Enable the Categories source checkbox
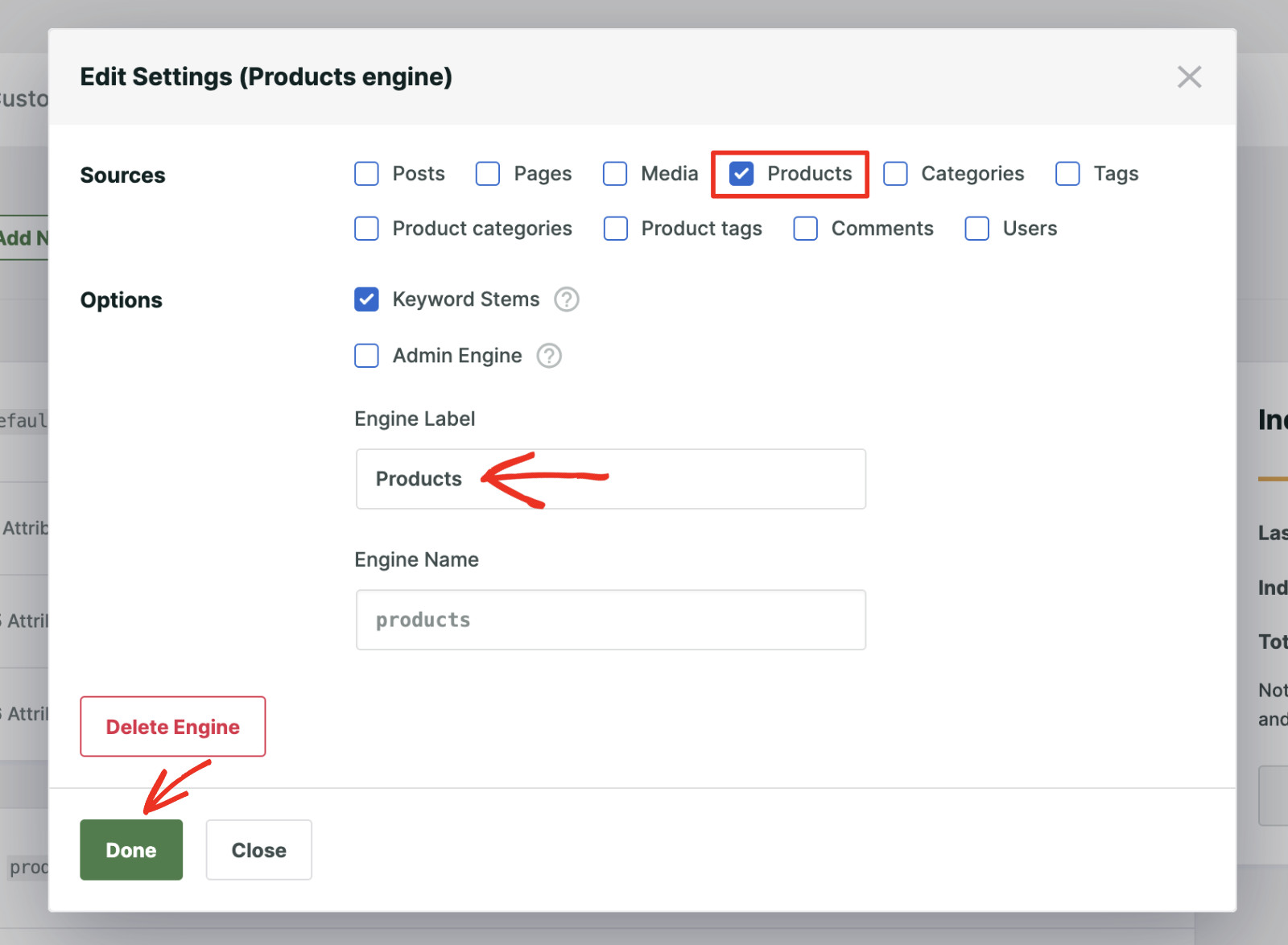 click(895, 174)
